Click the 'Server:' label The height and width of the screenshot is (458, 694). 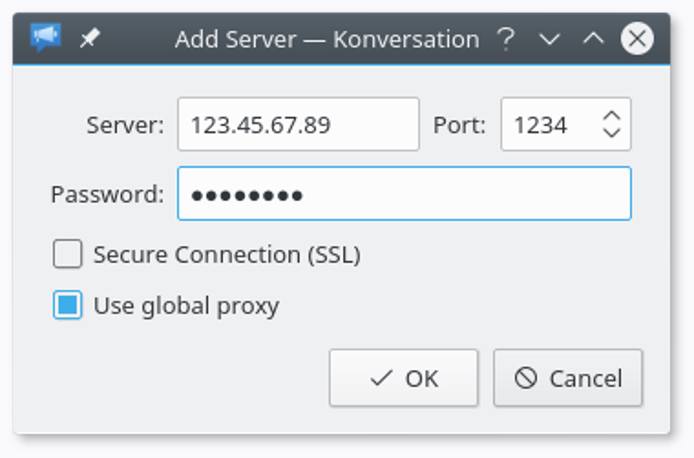pyautogui.click(x=124, y=125)
